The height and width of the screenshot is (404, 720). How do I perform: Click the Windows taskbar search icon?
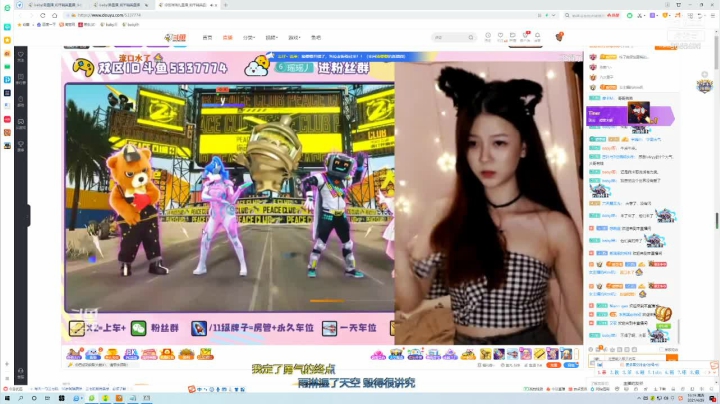[21, 398]
